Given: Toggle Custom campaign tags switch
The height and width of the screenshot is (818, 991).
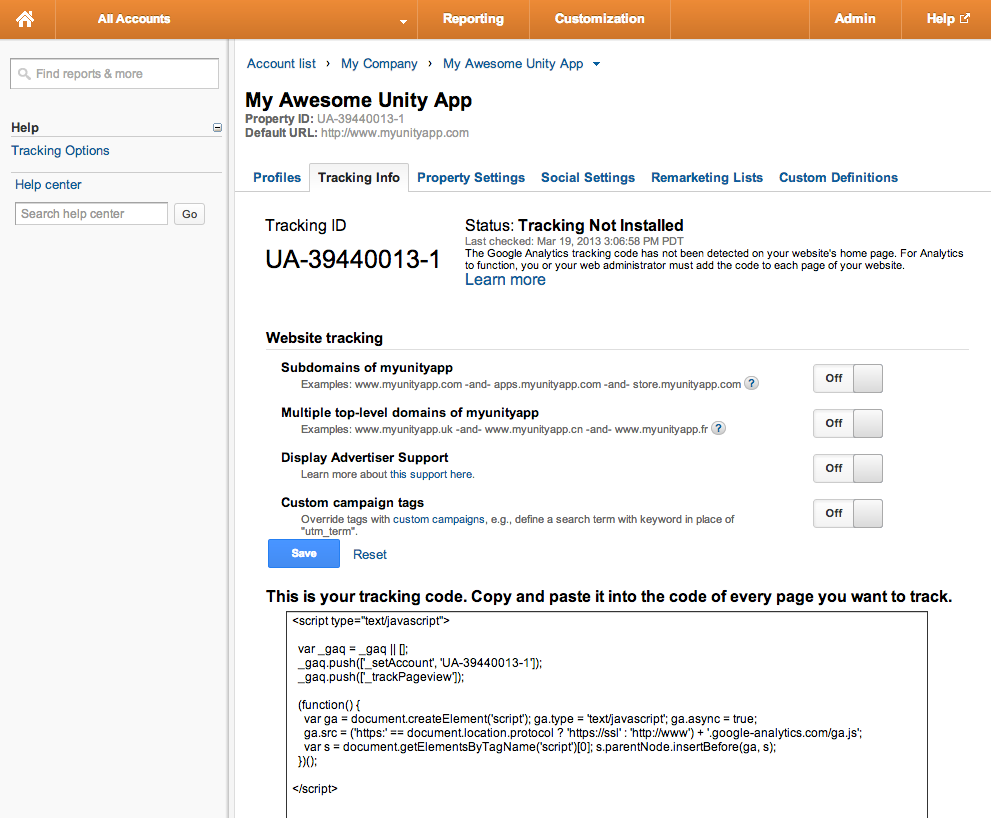Looking at the screenshot, I should pyautogui.click(x=848, y=513).
